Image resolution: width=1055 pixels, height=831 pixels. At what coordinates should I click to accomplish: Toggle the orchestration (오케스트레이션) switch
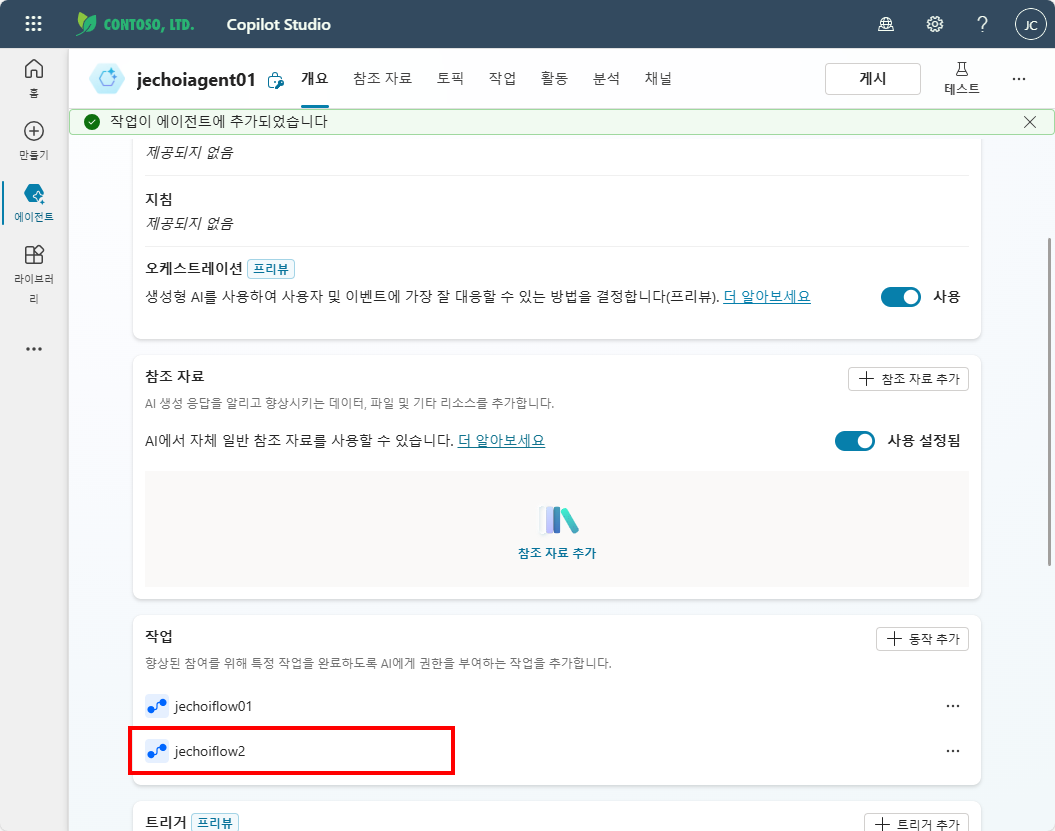tap(900, 297)
